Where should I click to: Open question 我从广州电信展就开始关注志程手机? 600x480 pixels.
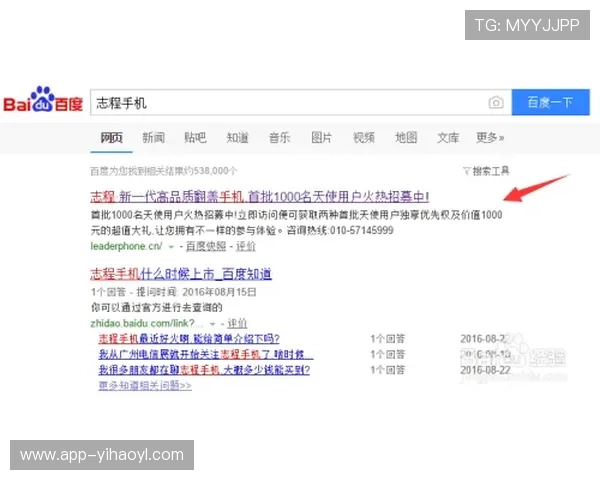tap(206, 354)
